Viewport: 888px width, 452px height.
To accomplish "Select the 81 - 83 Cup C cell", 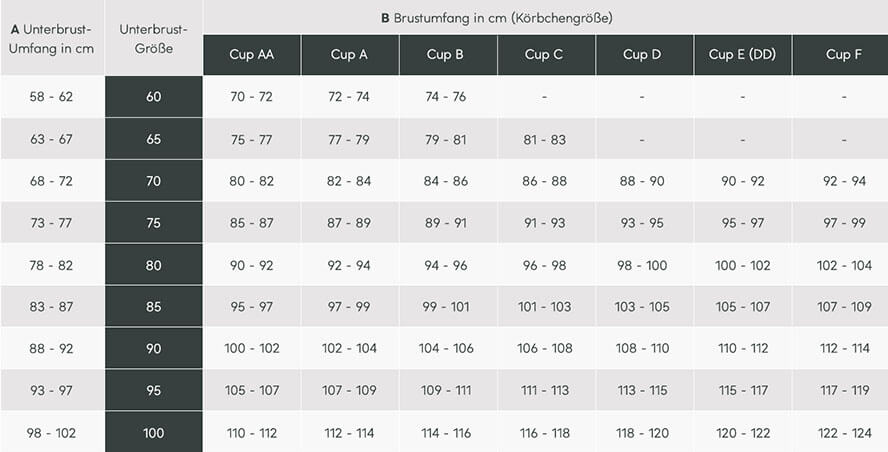I will [544, 139].
